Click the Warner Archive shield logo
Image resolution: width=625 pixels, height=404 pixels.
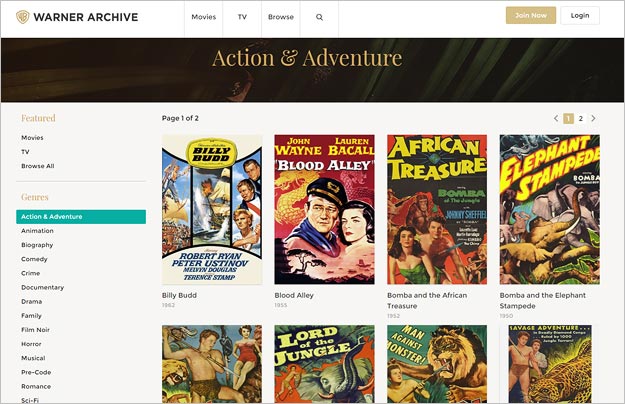23,17
